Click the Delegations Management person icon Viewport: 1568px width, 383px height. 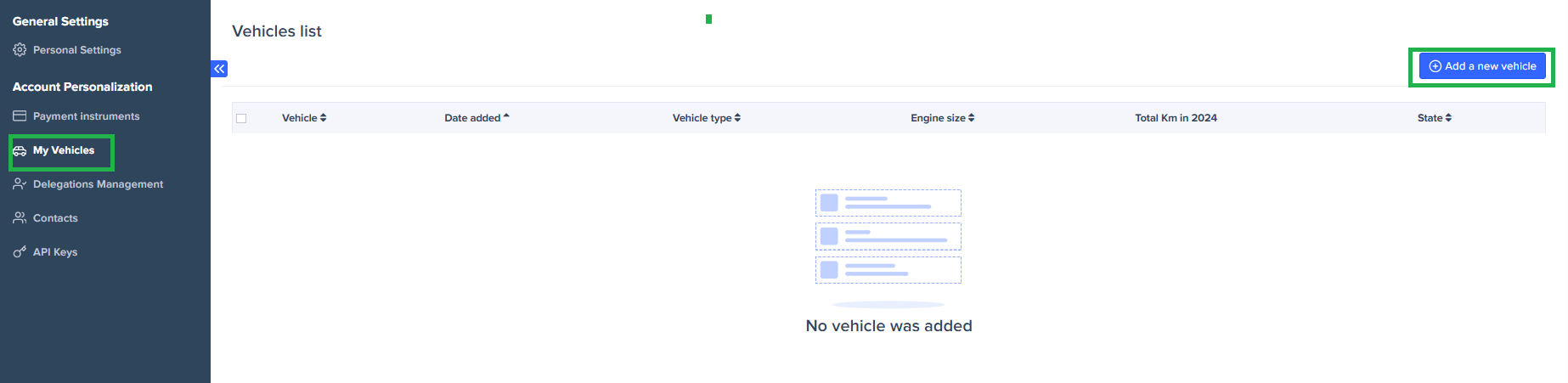coord(20,184)
